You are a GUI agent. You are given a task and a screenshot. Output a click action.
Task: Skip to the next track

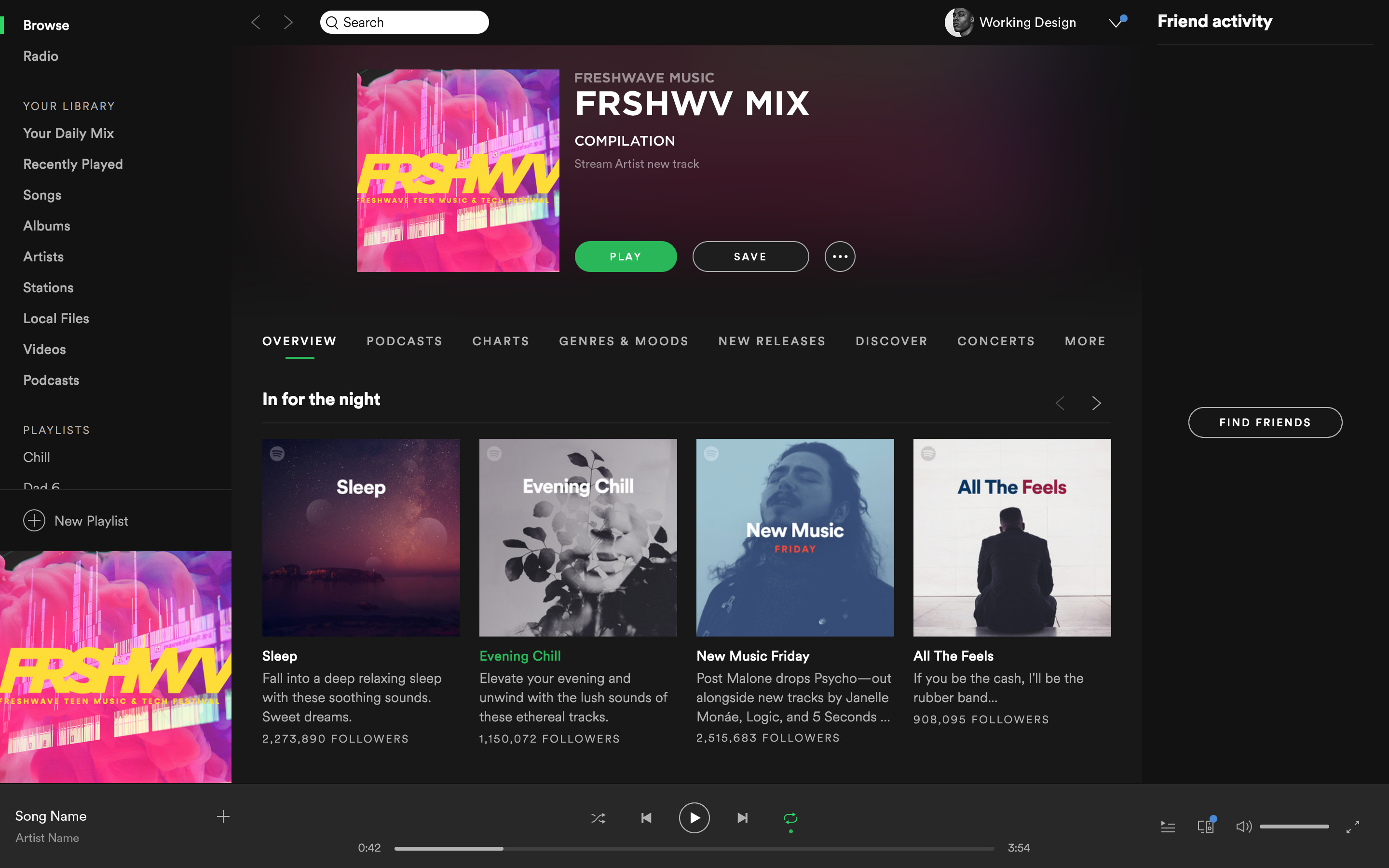tap(742, 818)
